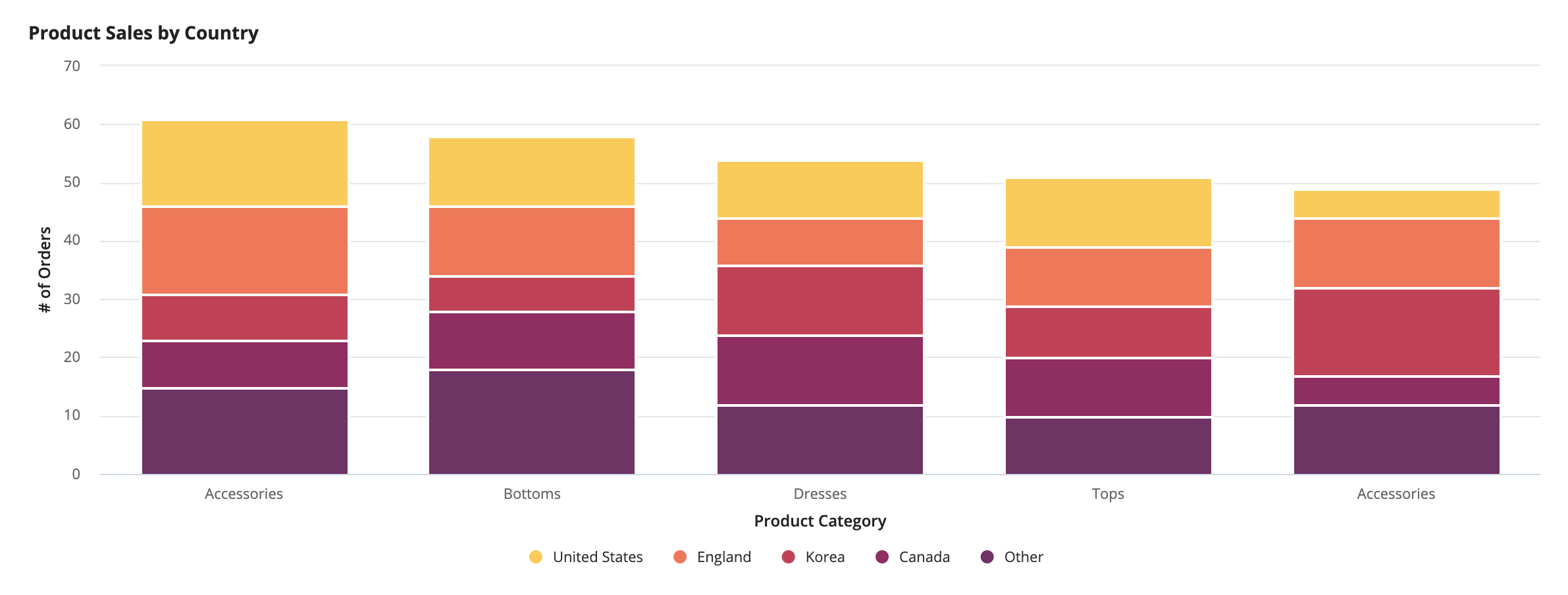Click the Dresses category axis label
The width and height of the screenshot is (1568, 595).
coord(820,494)
